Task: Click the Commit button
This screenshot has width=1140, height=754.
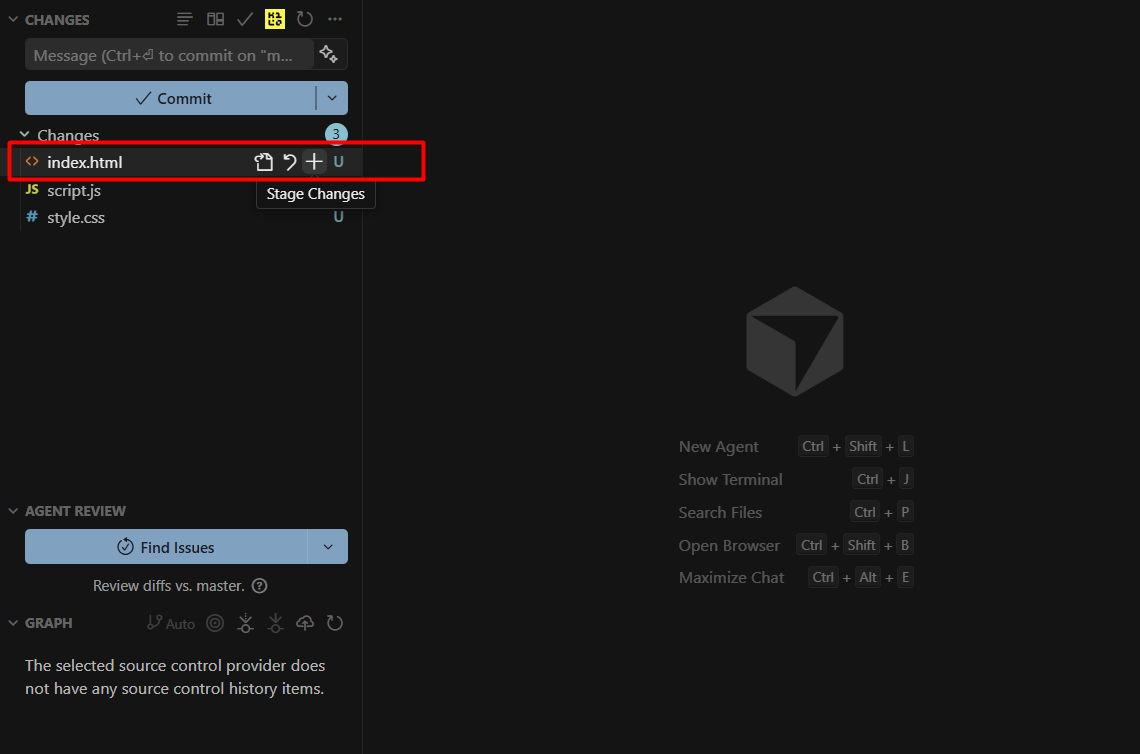Action: [x=171, y=98]
